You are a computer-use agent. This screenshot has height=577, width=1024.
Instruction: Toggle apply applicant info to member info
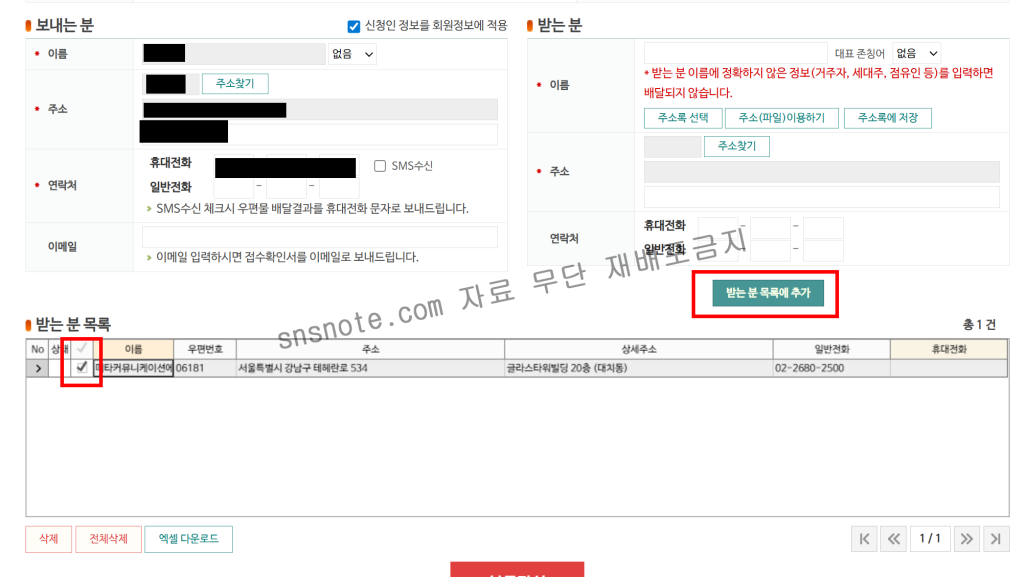[353, 26]
